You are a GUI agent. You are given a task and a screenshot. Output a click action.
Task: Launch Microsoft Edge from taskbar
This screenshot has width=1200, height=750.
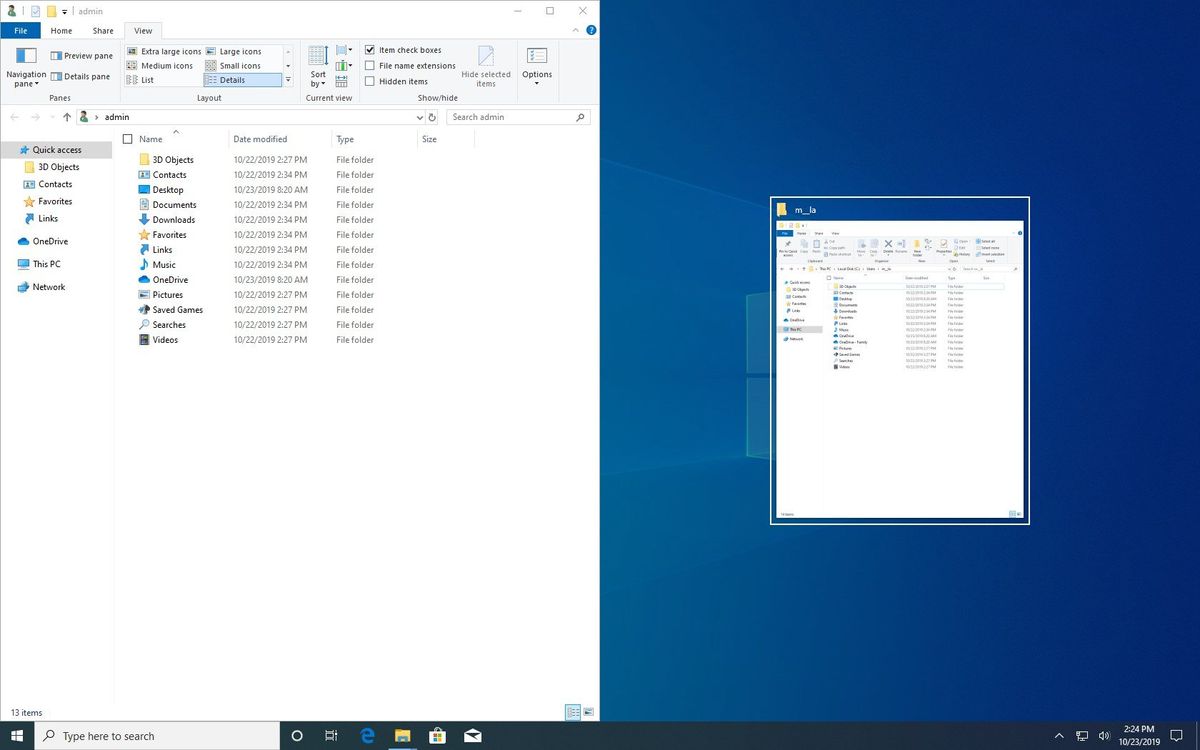pos(366,736)
